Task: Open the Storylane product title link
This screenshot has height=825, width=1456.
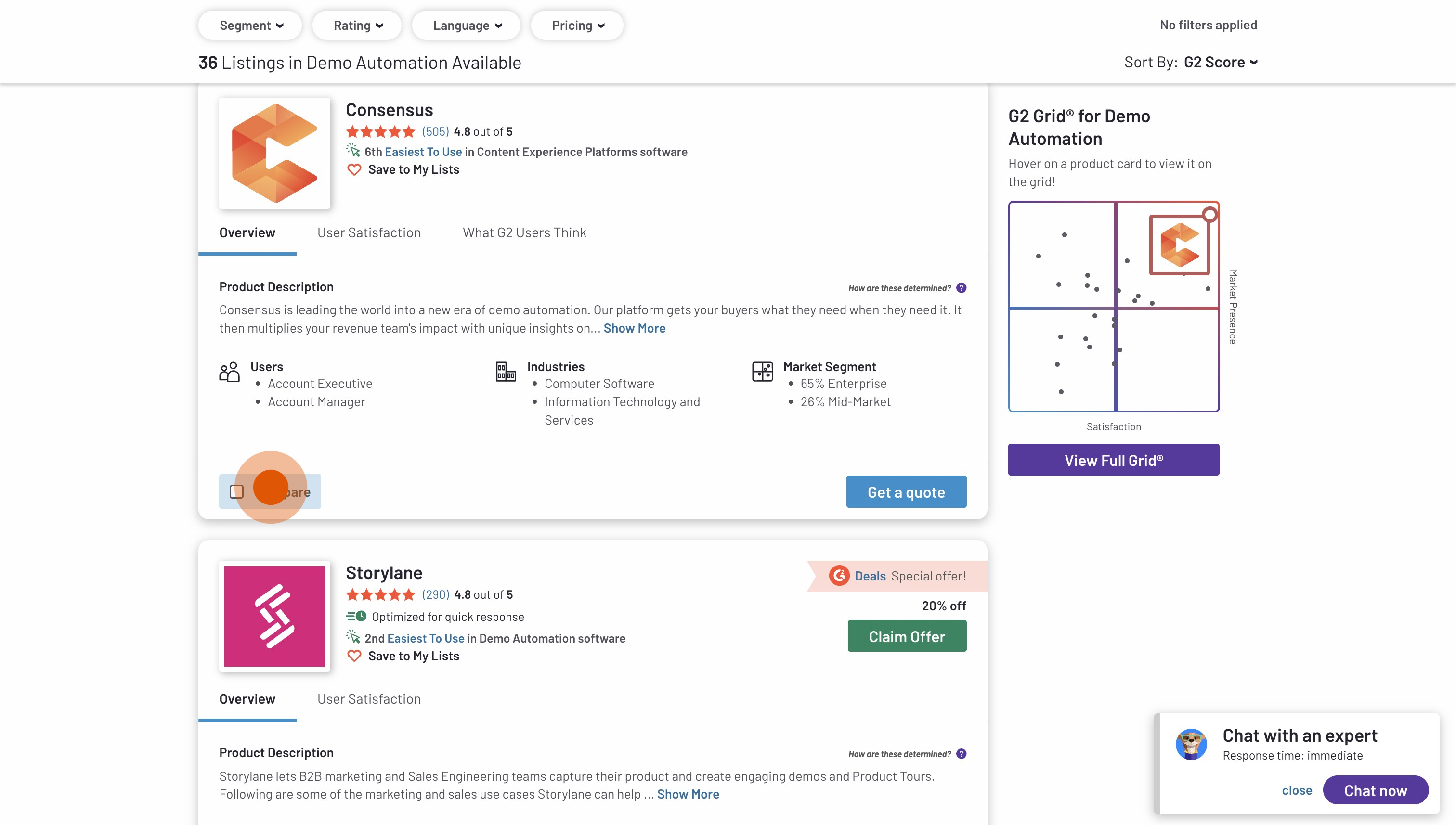Action: tap(384, 573)
